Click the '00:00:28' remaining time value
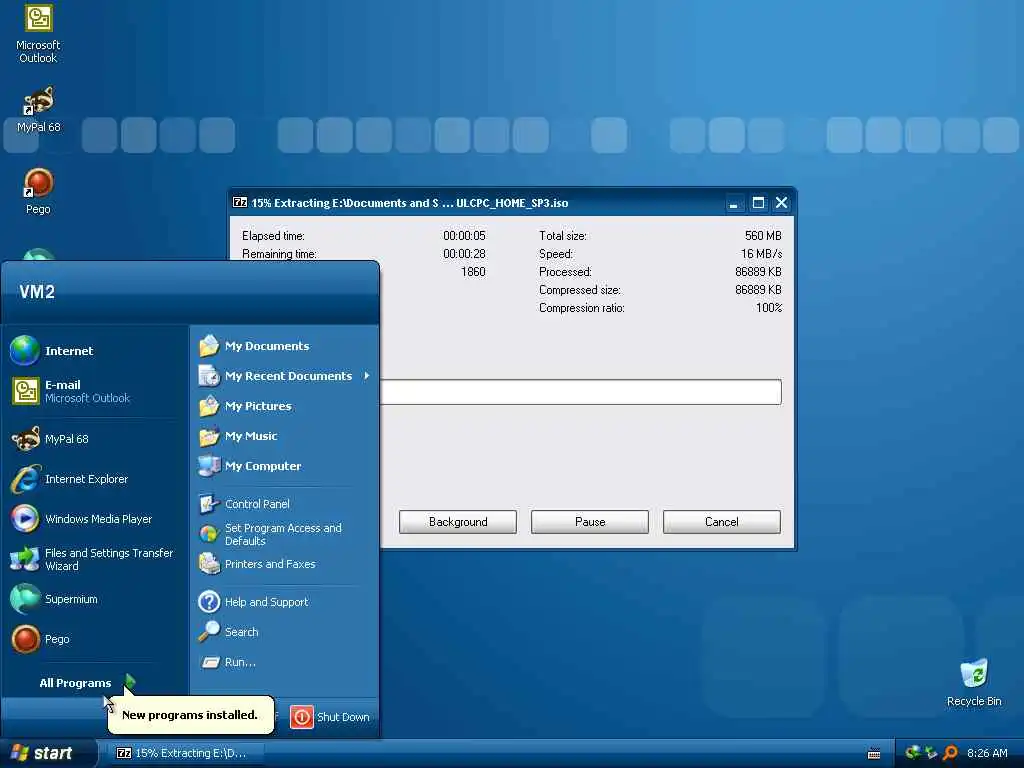The height and width of the screenshot is (768, 1024). tap(464, 253)
